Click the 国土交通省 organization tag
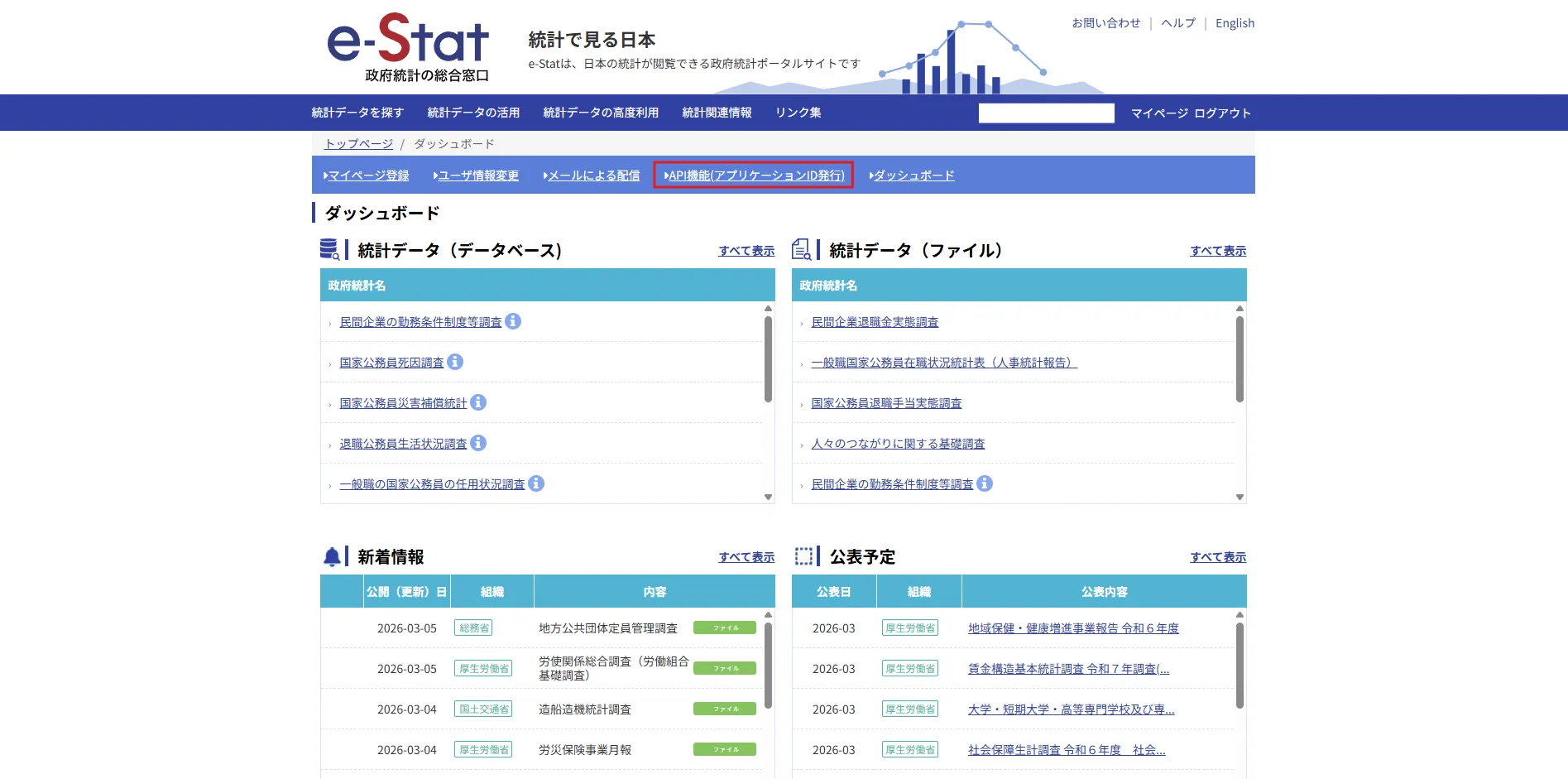This screenshot has height=779, width=1568. click(x=483, y=709)
